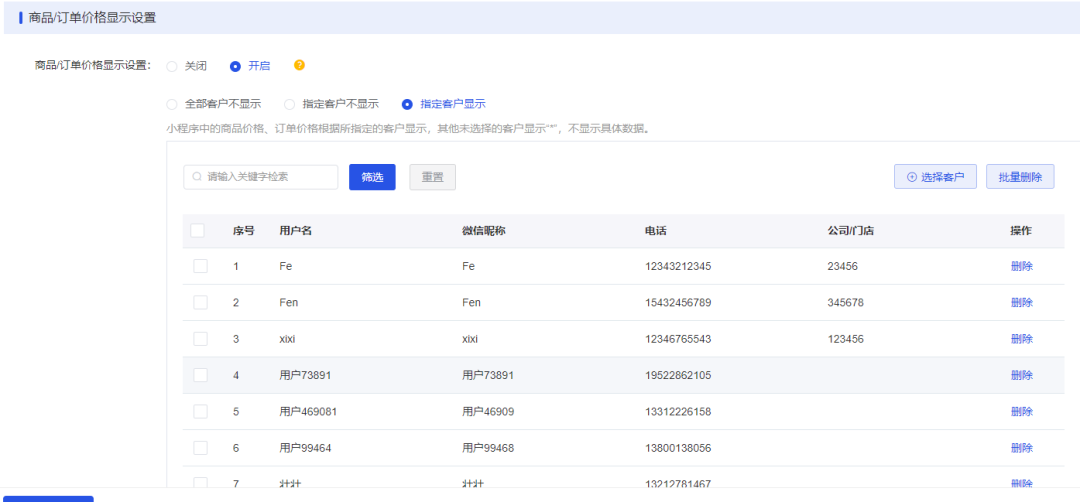
Task: Click the 用户名 column header
Action: pos(295,231)
